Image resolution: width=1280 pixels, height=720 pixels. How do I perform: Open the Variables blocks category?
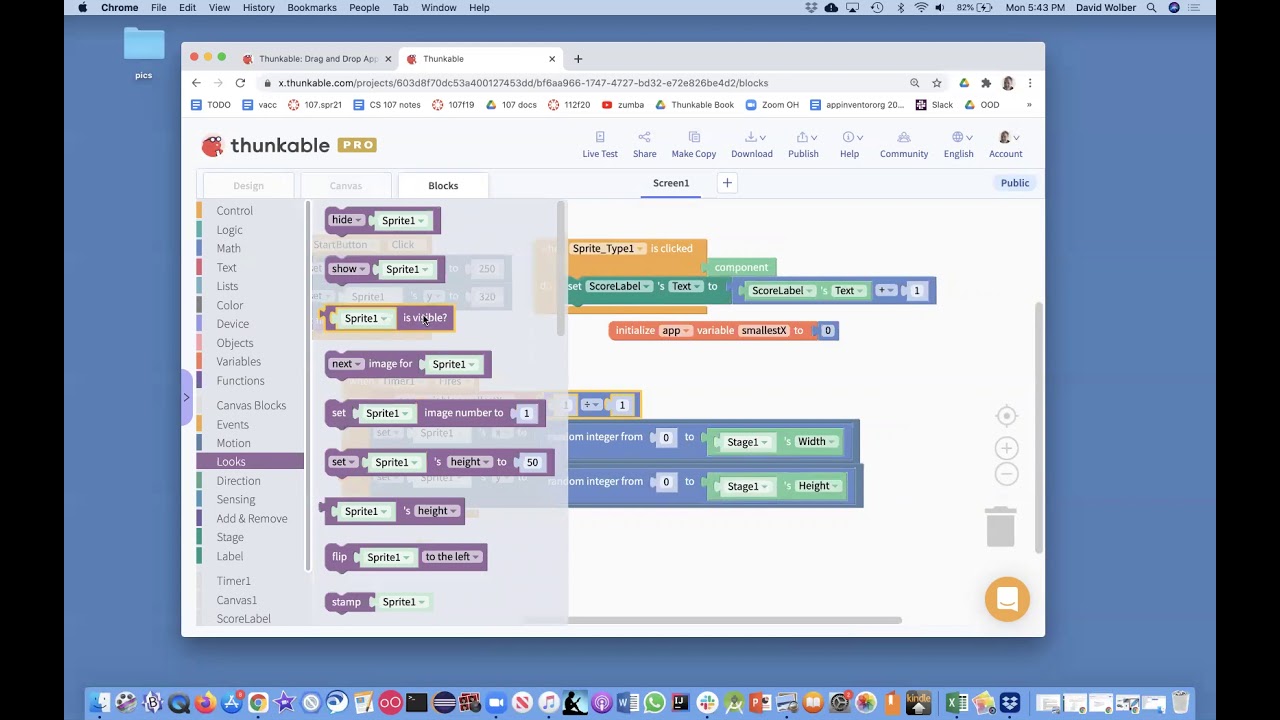tap(238, 361)
